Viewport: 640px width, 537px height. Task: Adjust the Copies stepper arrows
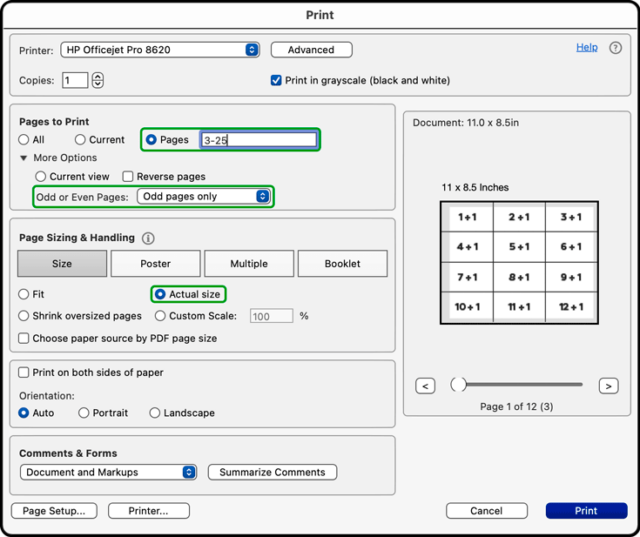(x=98, y=80)
